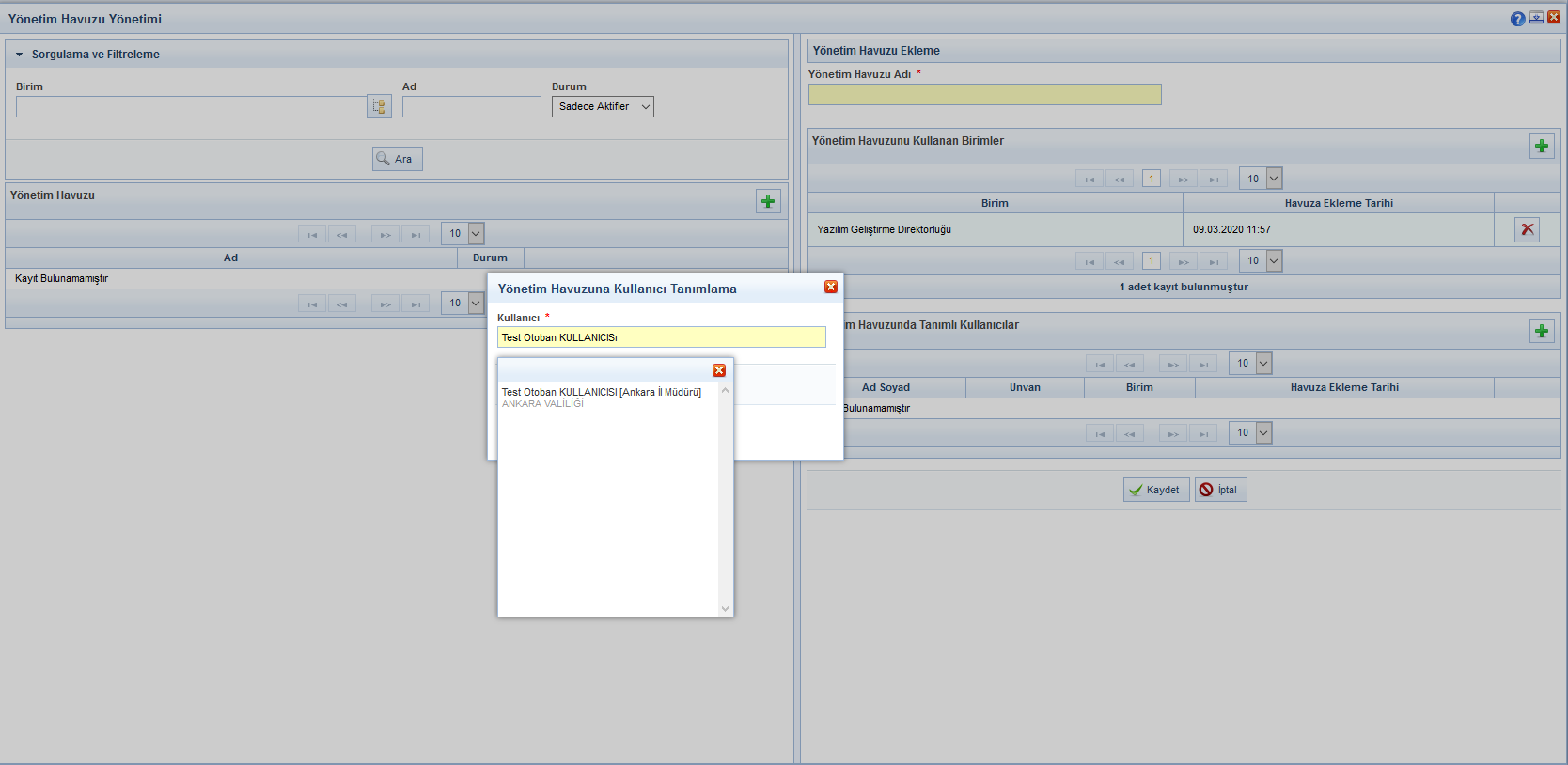Add a user to Havuzunda Tanımlı Kullanıcılar
This screenshot has width=1568, height=765.
tap(1542, 331)
